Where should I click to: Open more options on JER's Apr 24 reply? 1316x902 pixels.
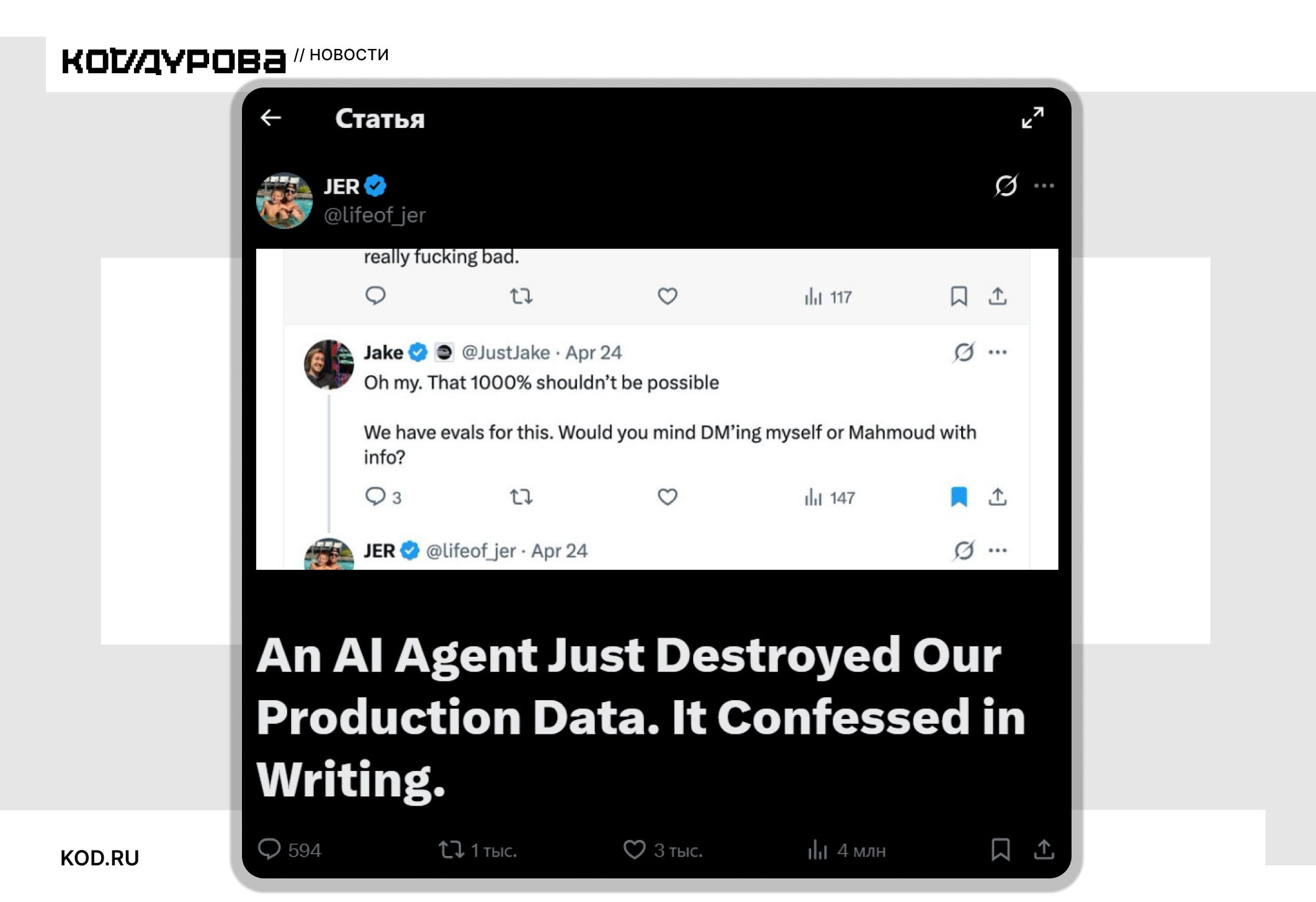click(x=998, y=550)
